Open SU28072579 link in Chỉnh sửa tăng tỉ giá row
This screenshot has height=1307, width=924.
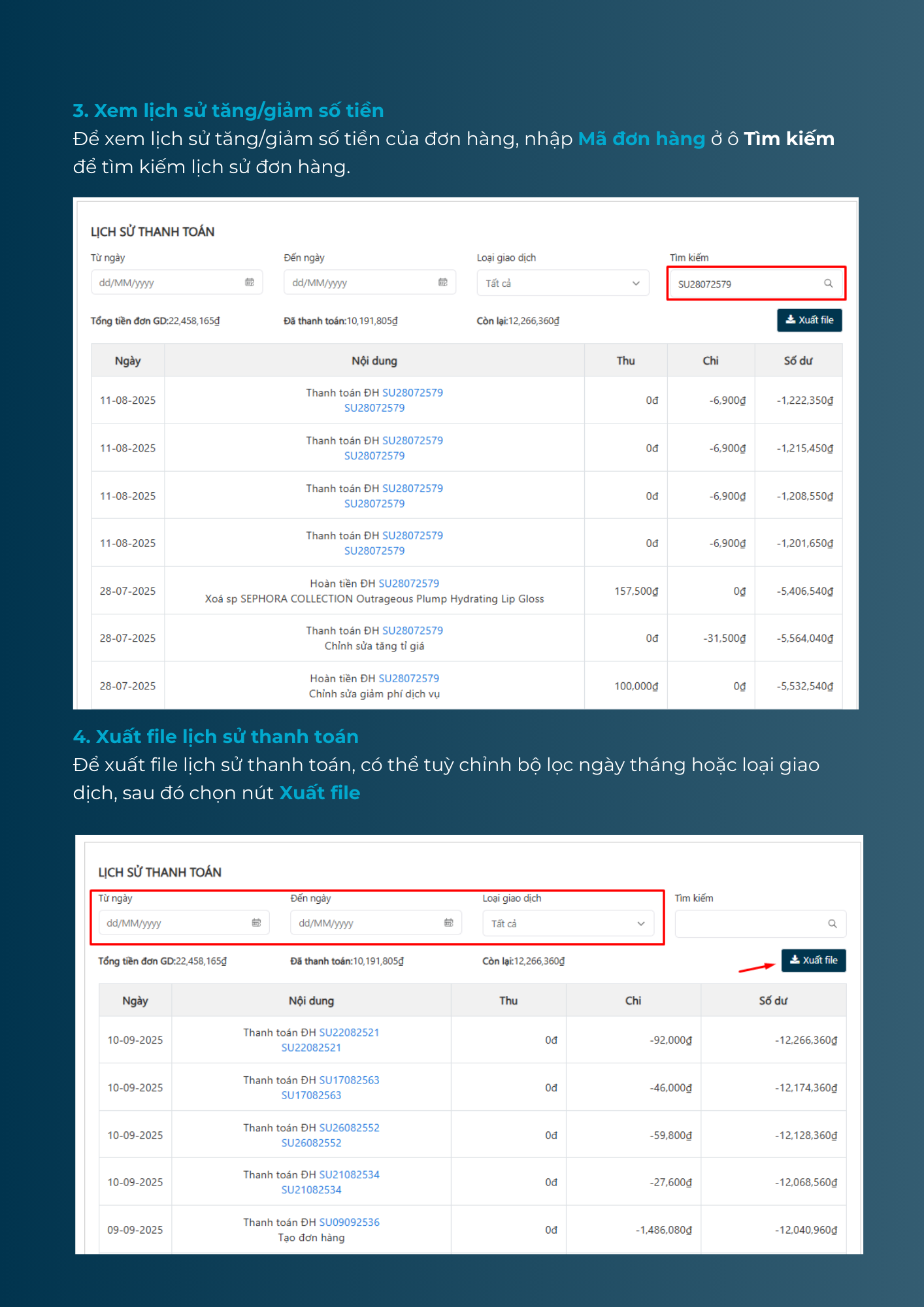[x=412, y=631]
